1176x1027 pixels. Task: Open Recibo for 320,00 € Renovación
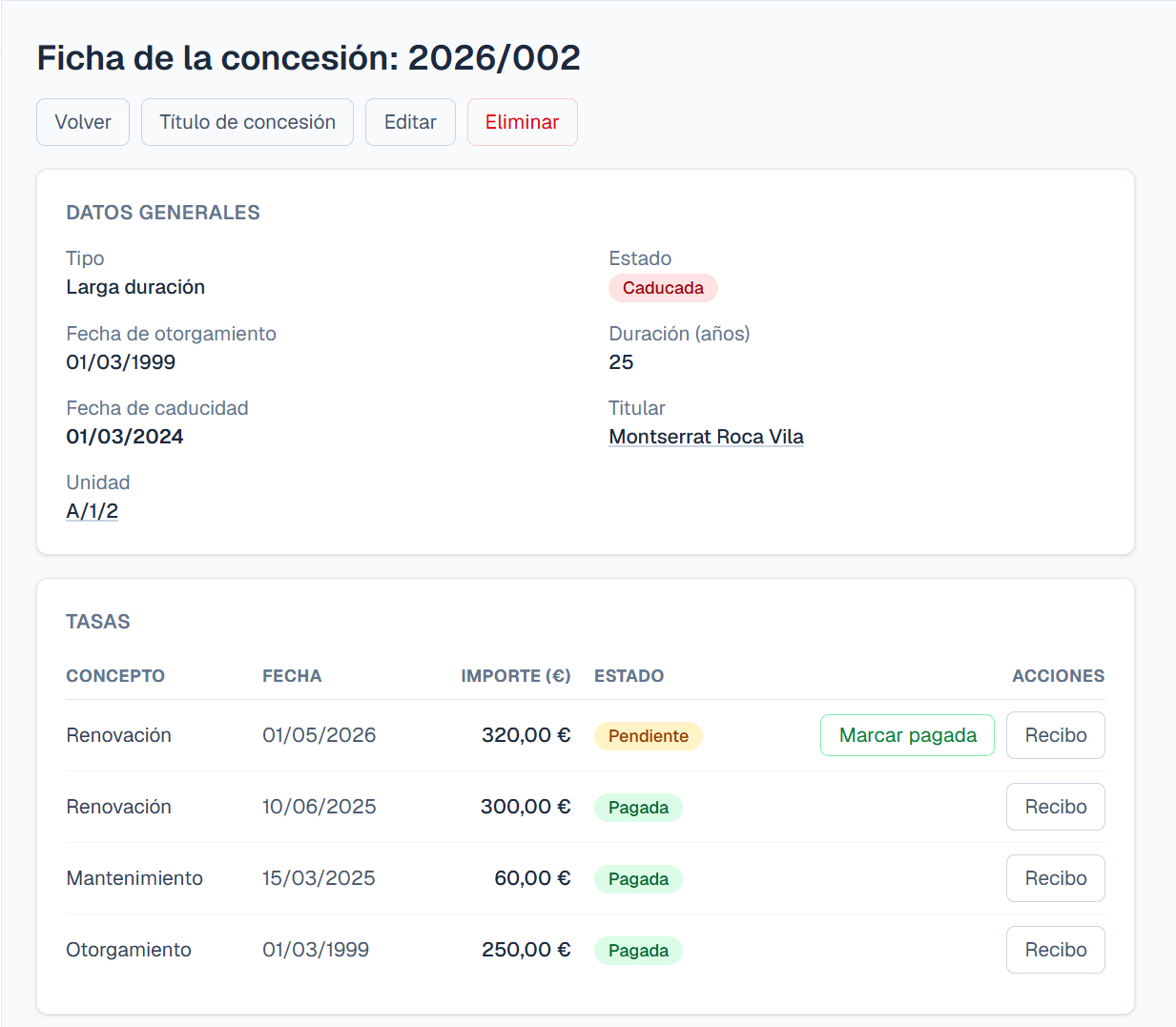pyautogui.click(x=1055, y=735)
